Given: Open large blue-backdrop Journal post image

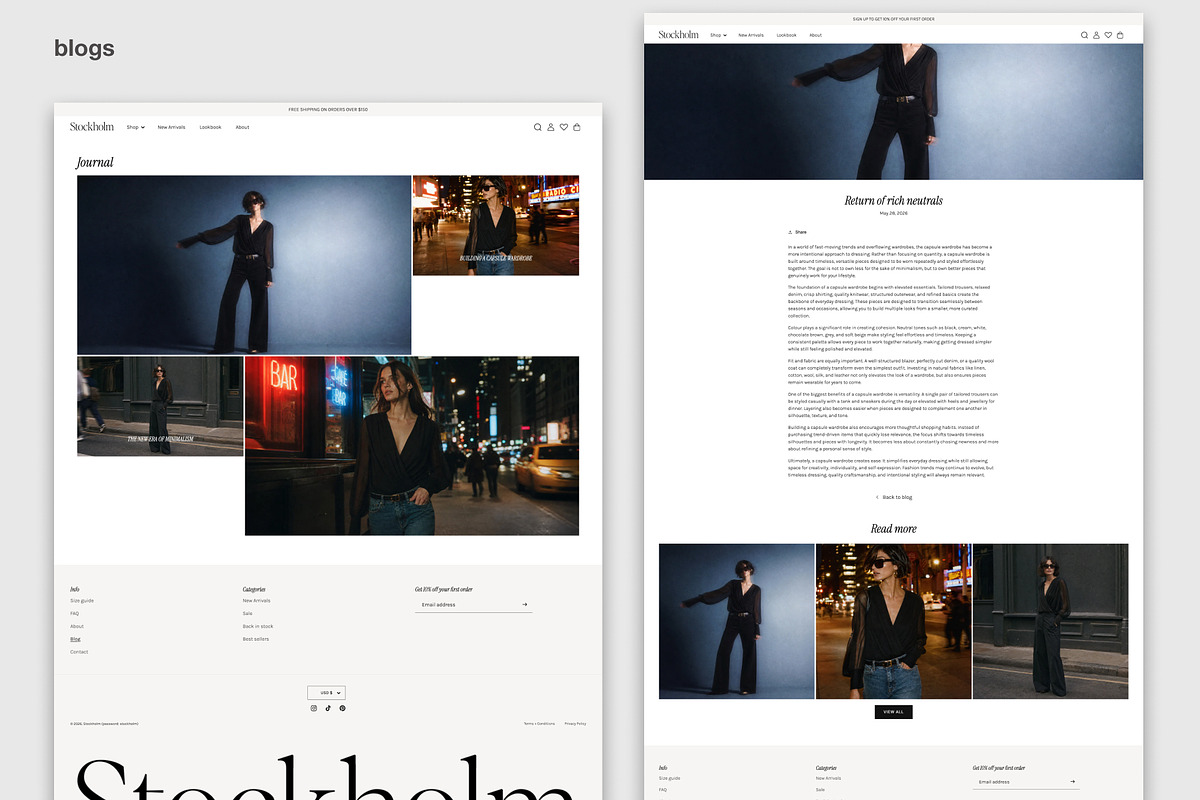Looking at the screenshot, I should click(x=244, y=265).
